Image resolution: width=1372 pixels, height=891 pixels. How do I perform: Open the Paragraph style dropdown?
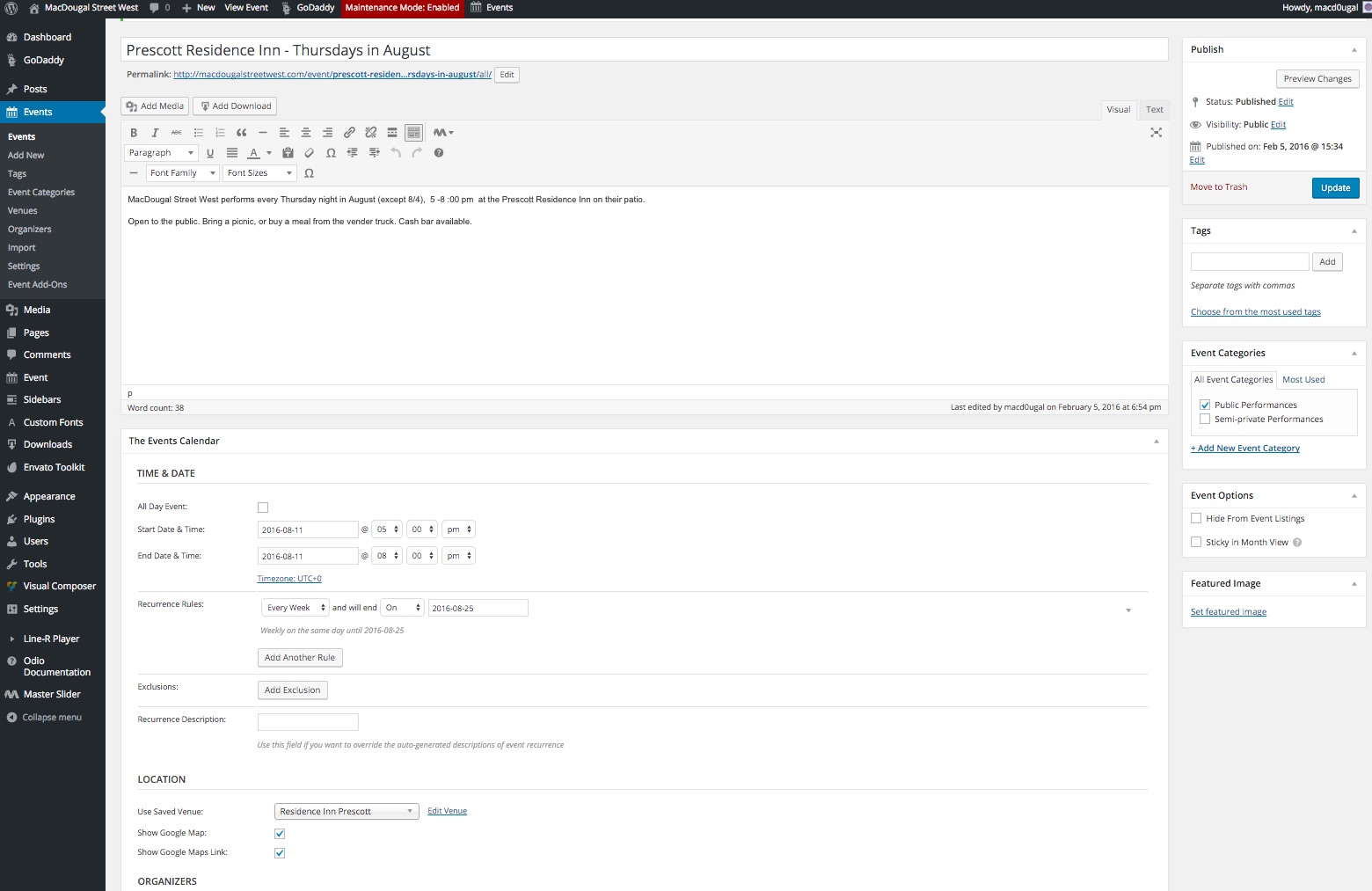(x=161, y=152)
